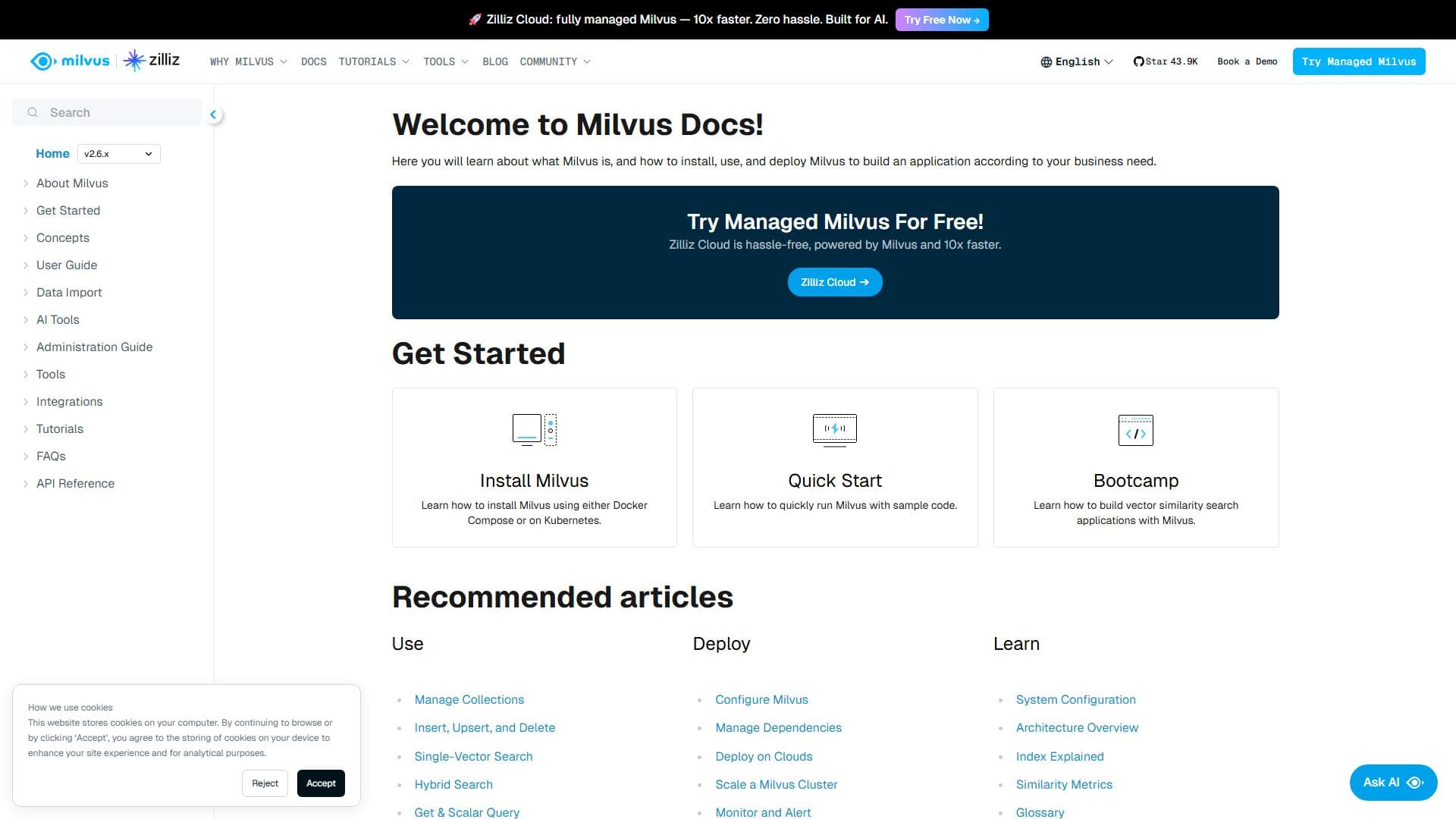The width and height of the screenshot is (1456, 819).
Task: Expand the Community header menu
Action: [555, 61]
